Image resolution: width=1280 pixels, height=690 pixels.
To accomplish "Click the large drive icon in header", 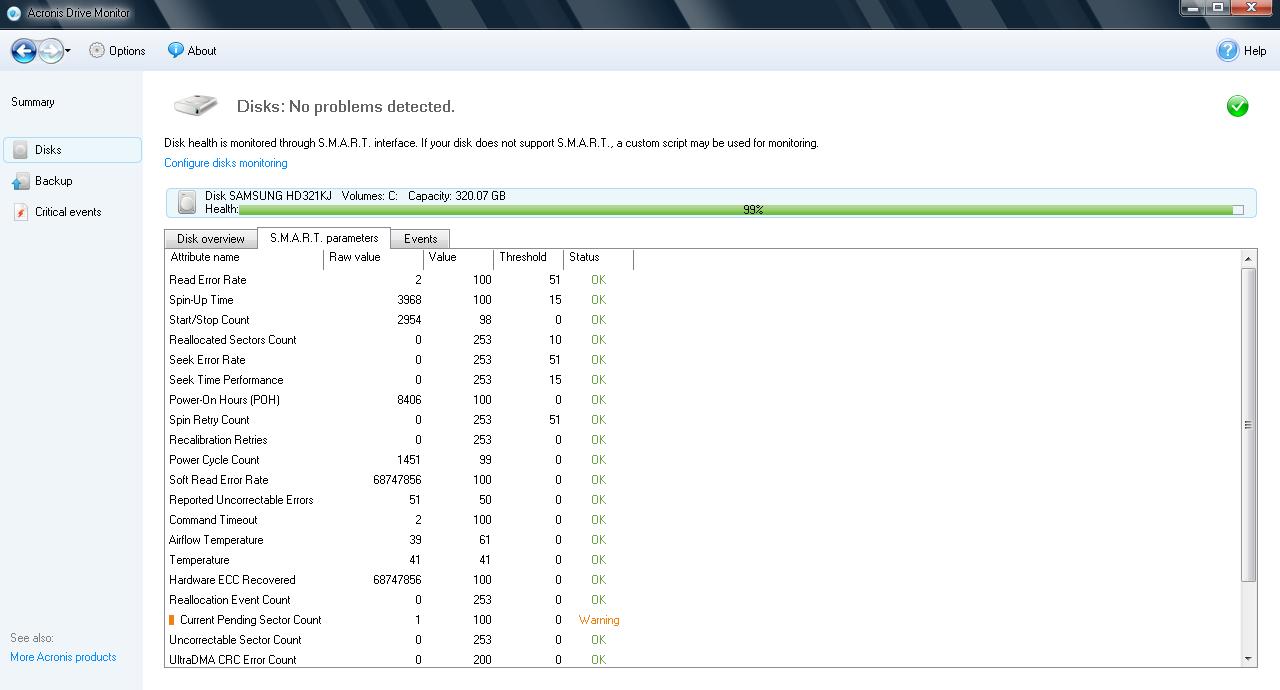I will (x=196, y=105).
